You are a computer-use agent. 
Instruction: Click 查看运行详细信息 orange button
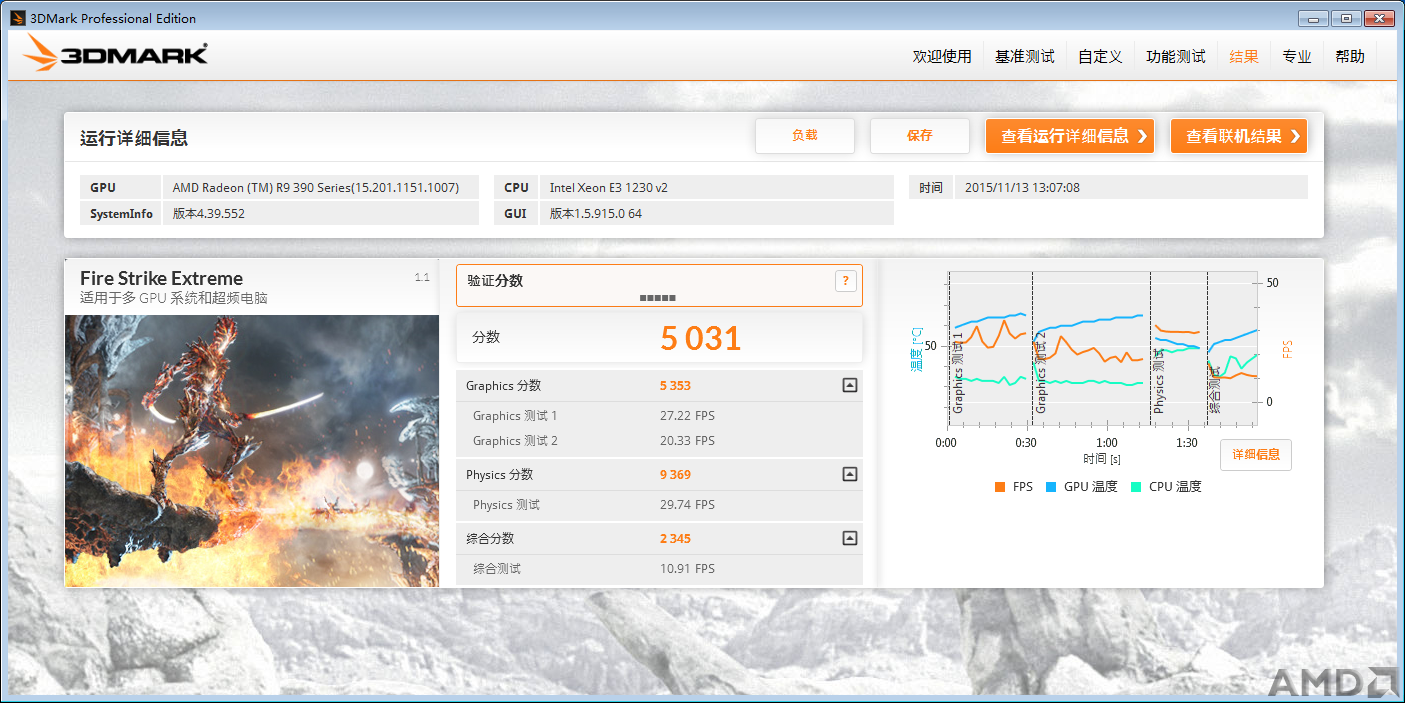[x=1070, y=136]
